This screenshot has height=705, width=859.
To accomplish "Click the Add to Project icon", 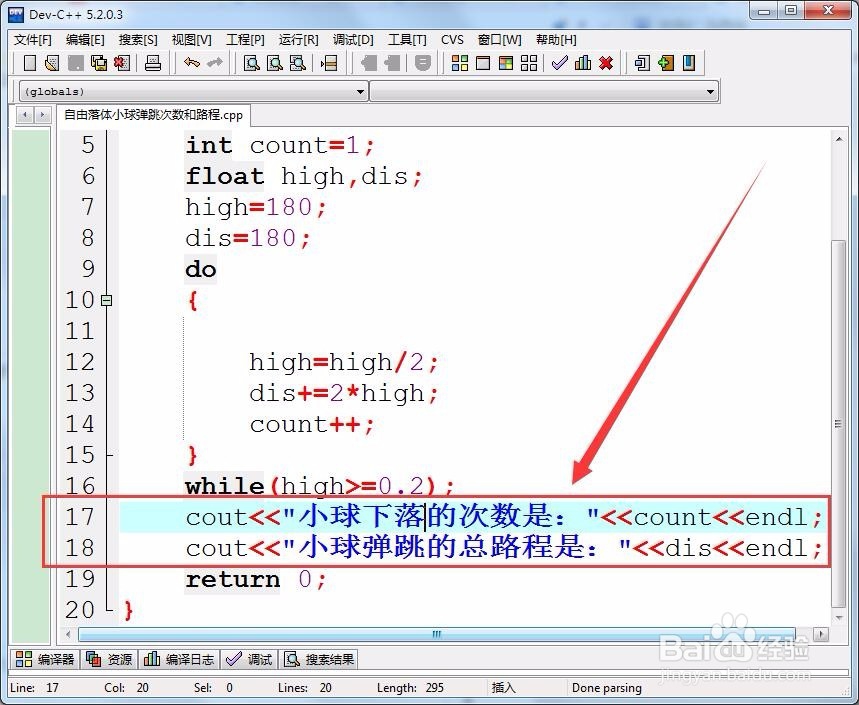I will tap(666, 63).
